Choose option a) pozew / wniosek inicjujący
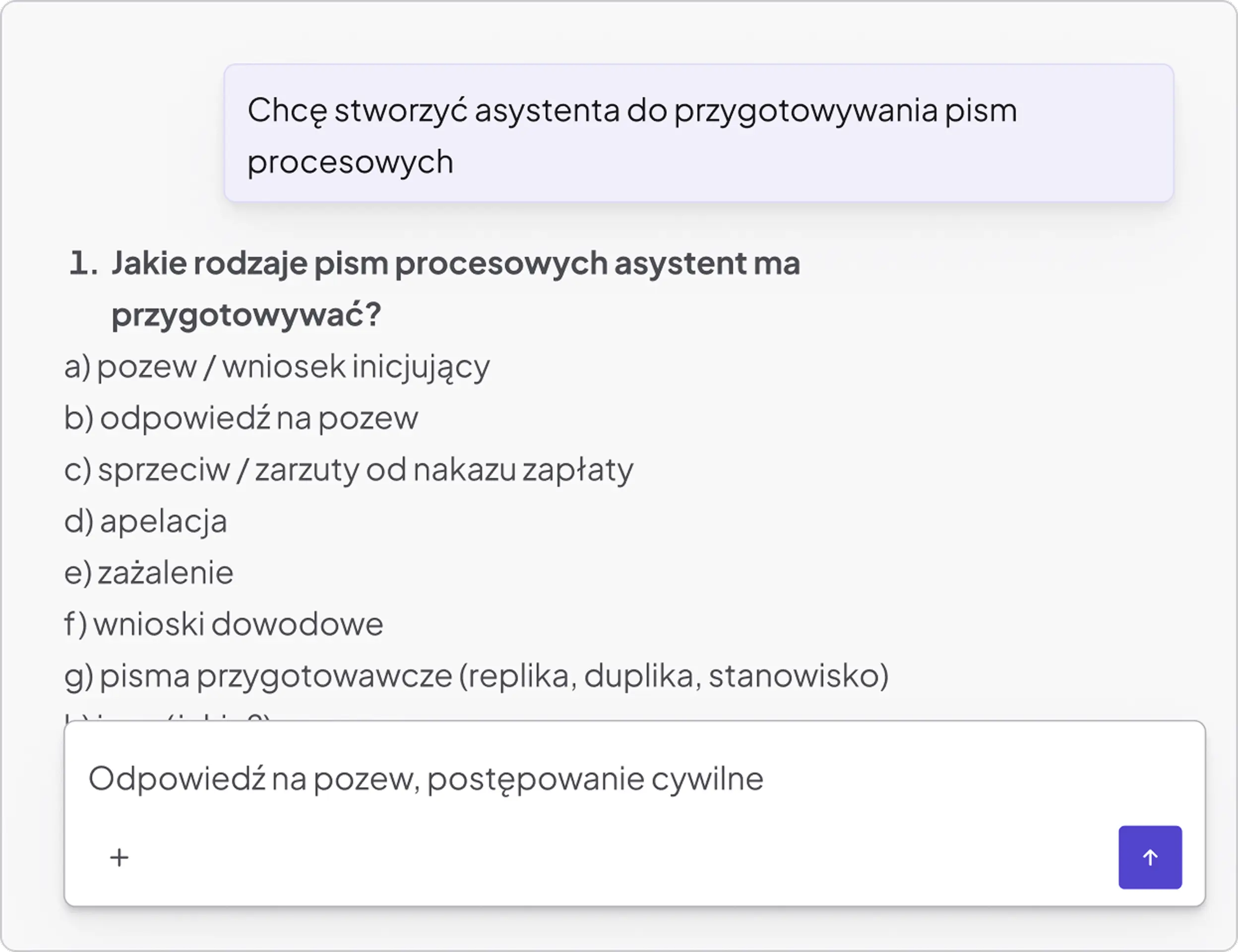 [x=277, y=366]
